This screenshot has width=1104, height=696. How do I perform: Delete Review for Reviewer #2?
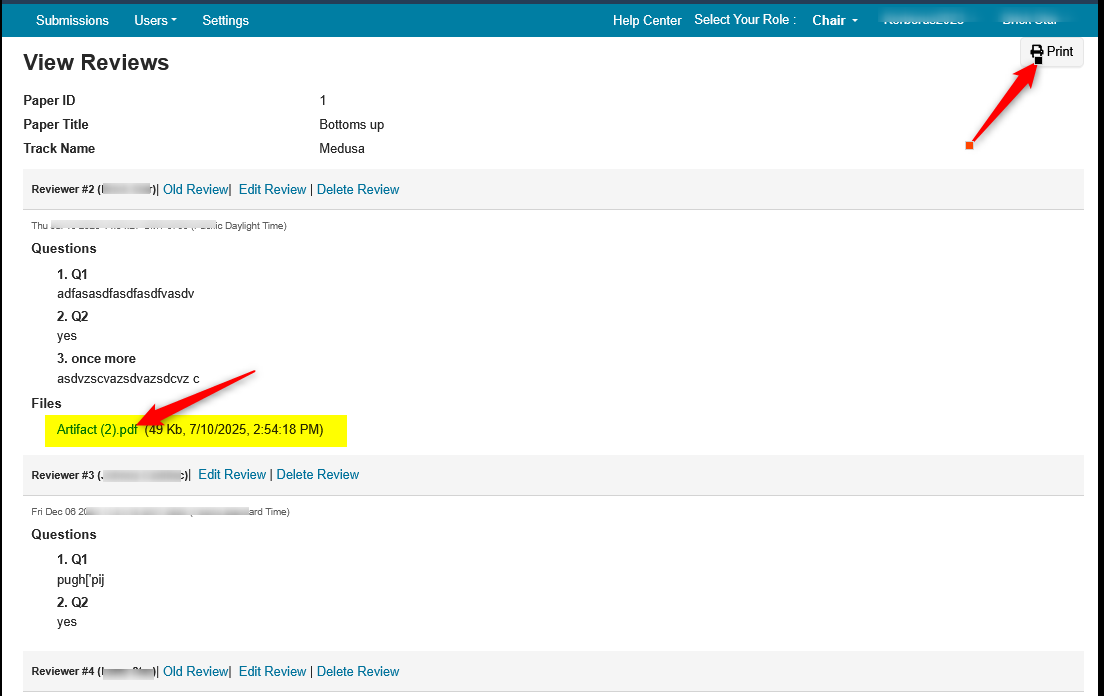(x=358, y=189)
